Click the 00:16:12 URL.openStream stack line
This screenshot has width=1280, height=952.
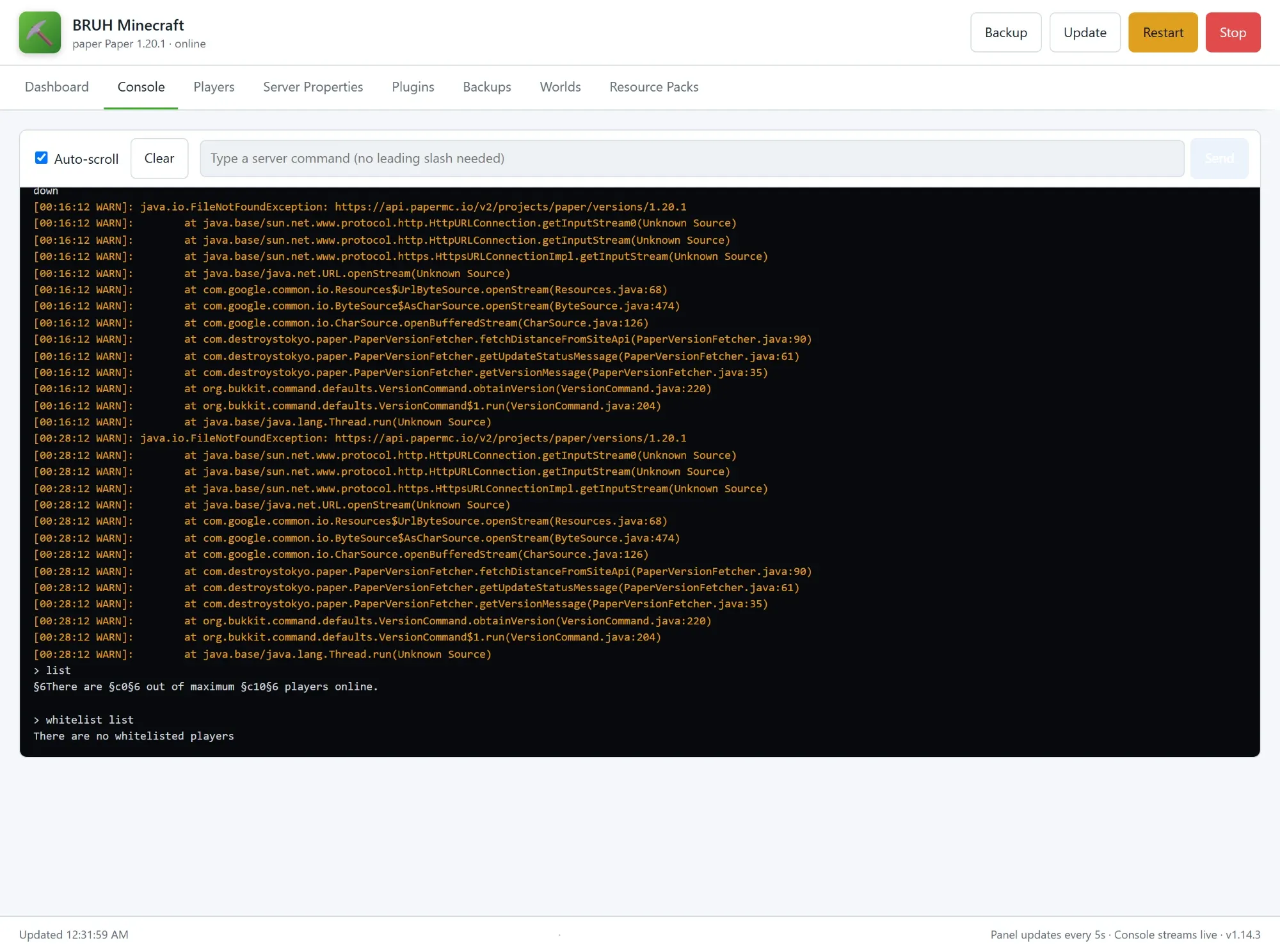[x=272, y=273]
